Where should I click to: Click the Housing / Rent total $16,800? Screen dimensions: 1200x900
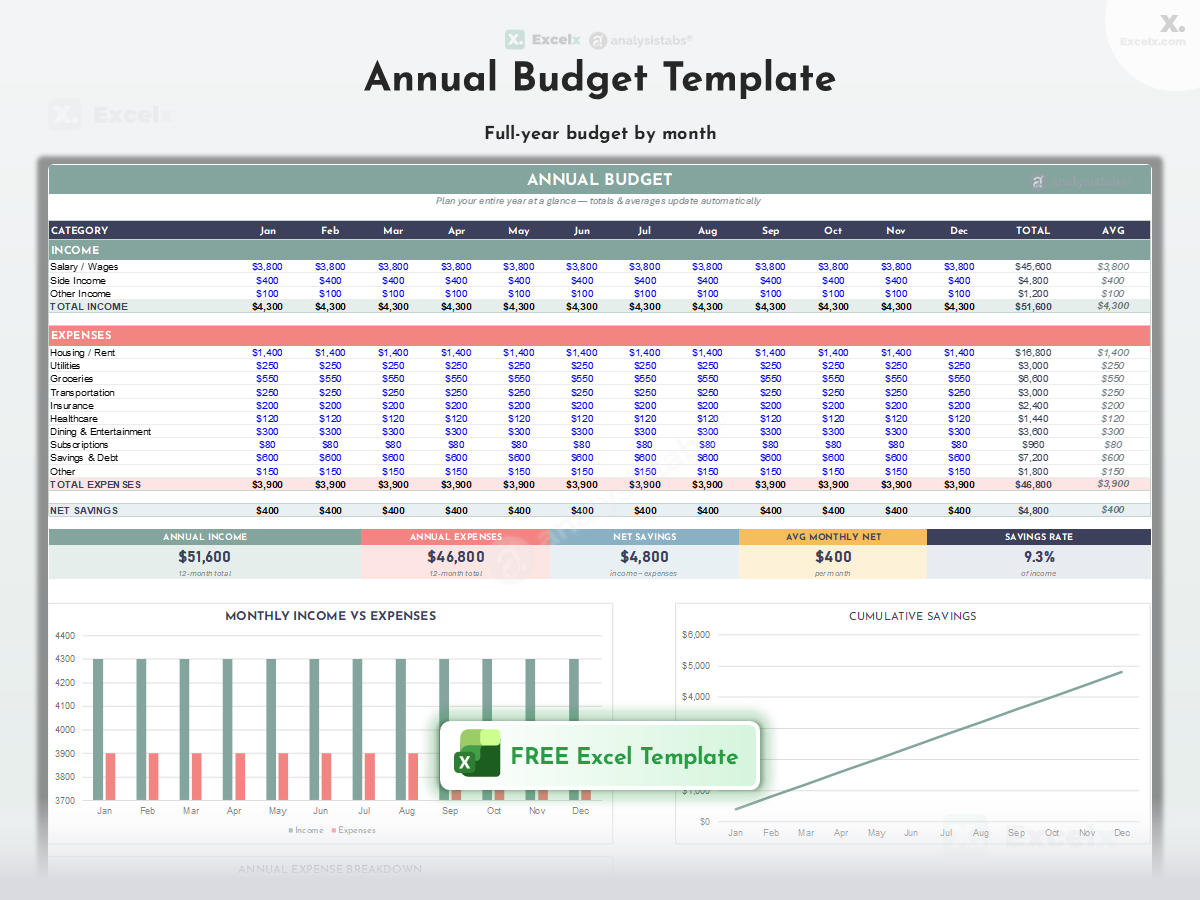[x=1033, y=353]
